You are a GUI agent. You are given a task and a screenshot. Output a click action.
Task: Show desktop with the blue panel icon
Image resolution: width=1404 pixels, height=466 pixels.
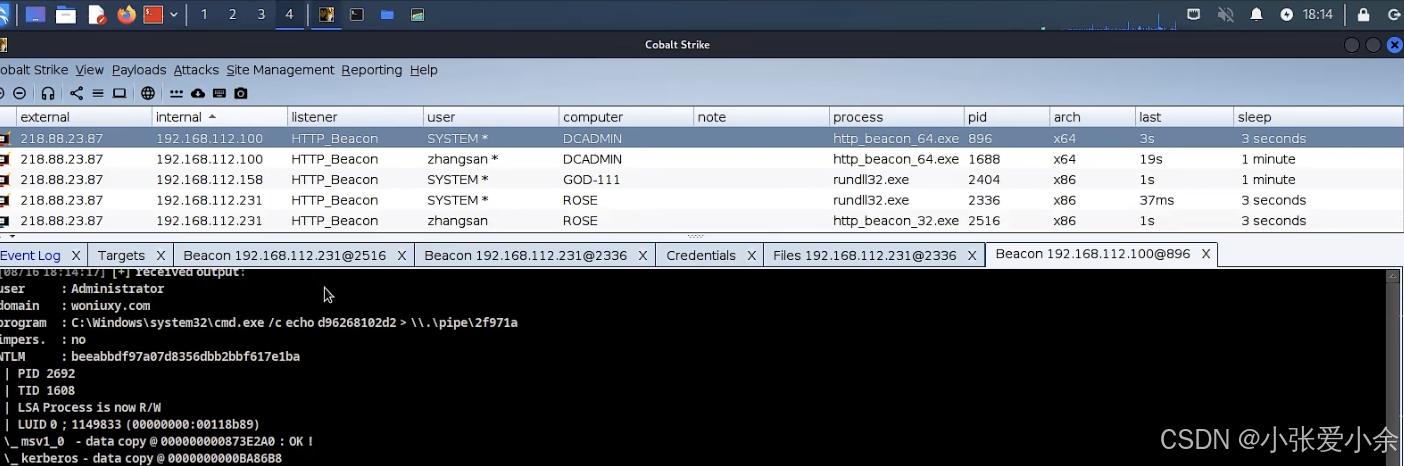[36, 15]
